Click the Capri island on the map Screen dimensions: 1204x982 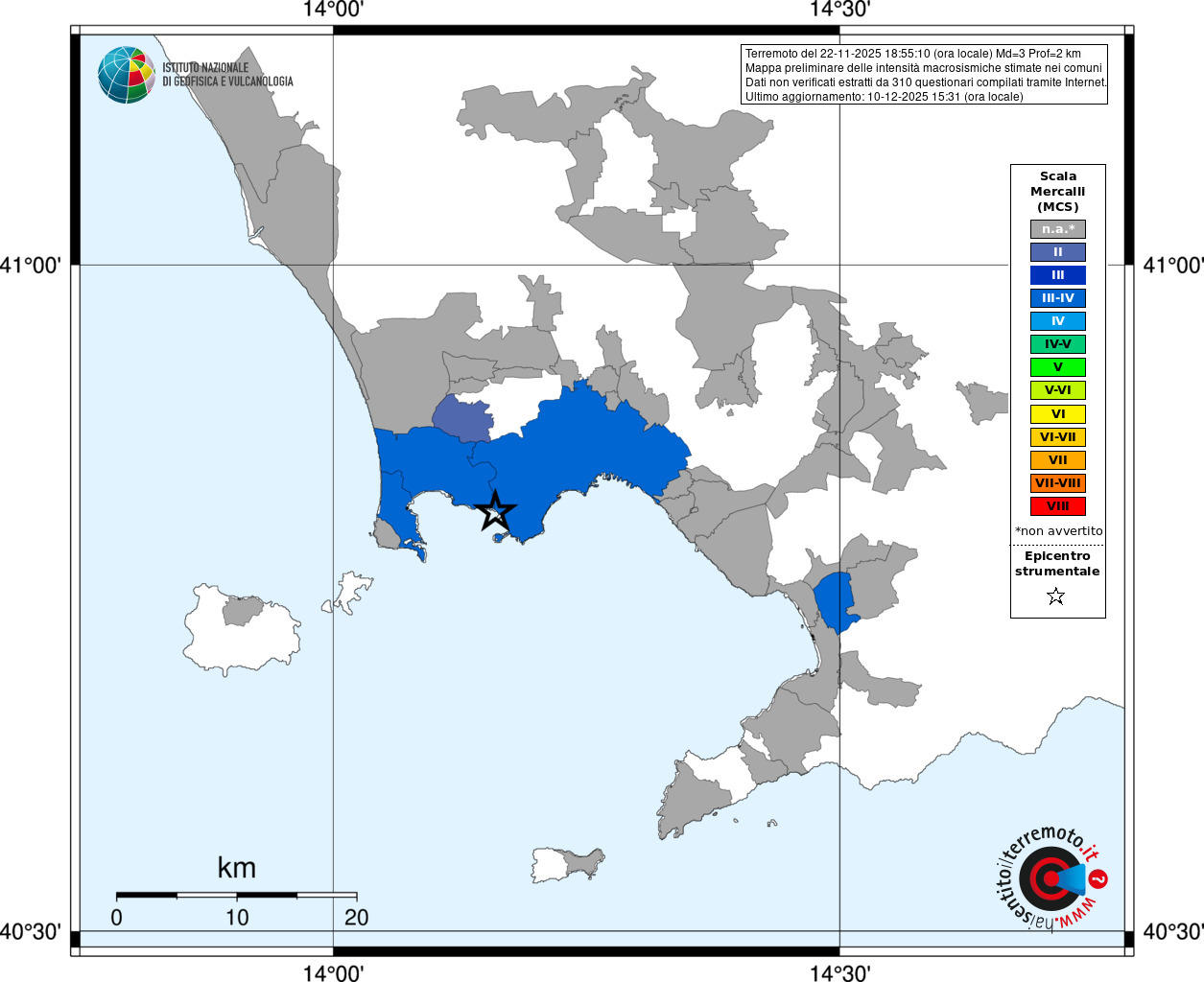568,864
